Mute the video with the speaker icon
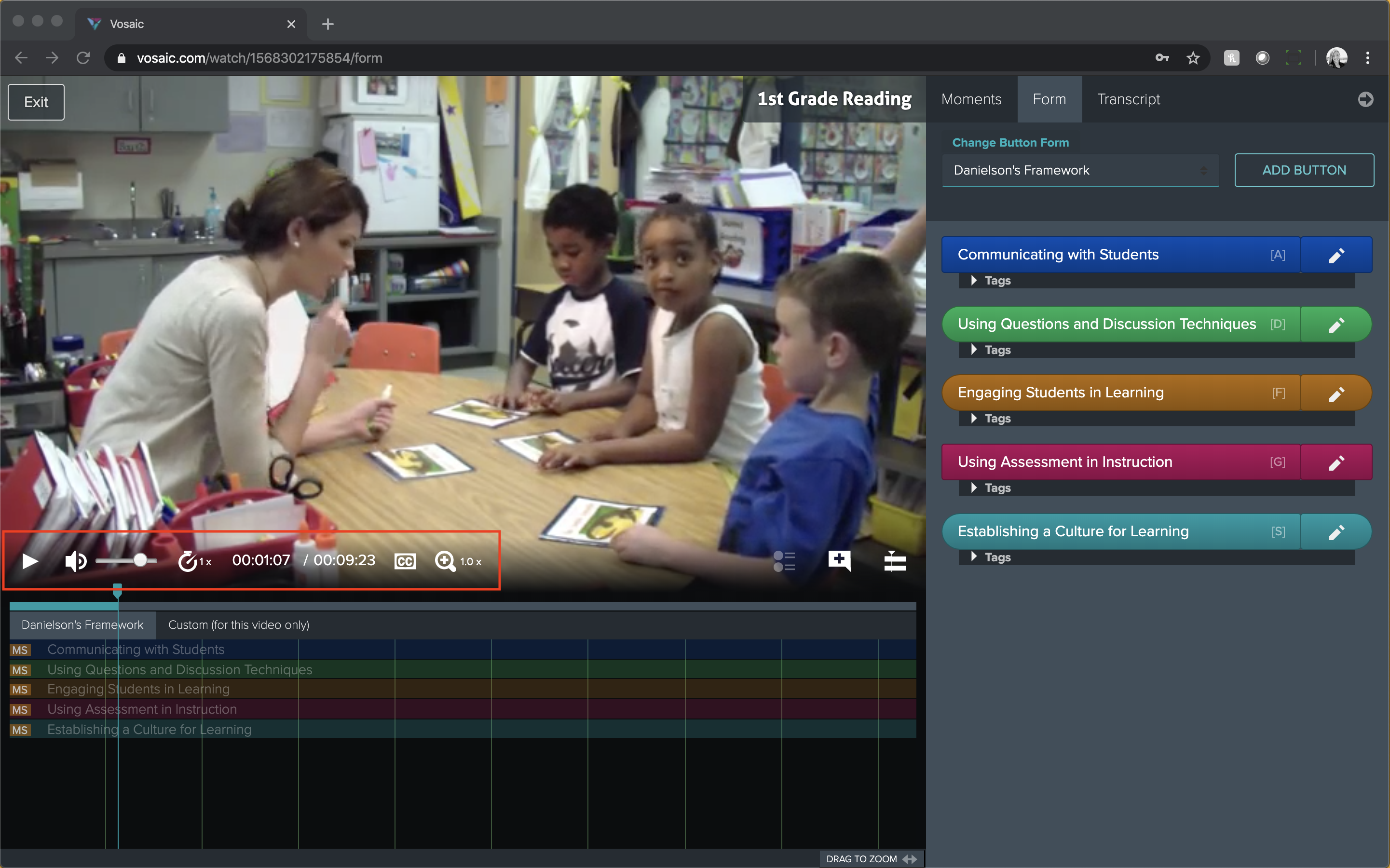Image resolution: width=1390 pixels, height=868 pixels. point(75,561)
